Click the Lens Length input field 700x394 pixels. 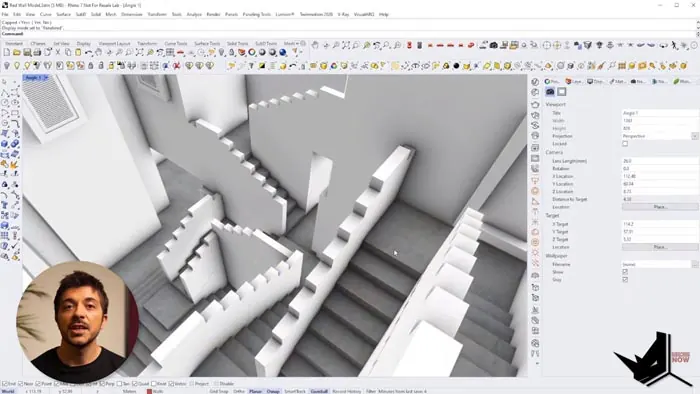pos(660,161)
